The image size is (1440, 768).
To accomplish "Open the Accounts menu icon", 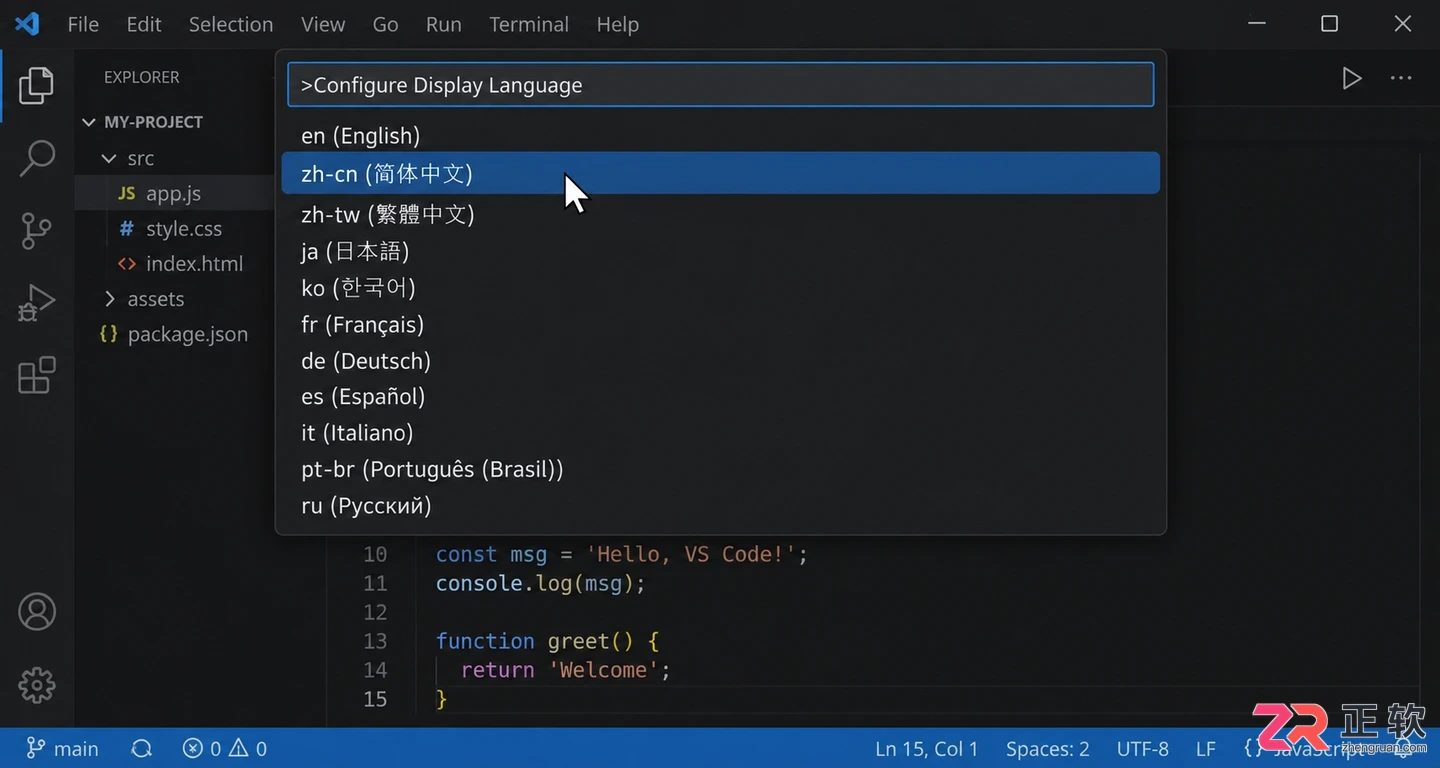I will pyautogui.click(x=37, y=612).
